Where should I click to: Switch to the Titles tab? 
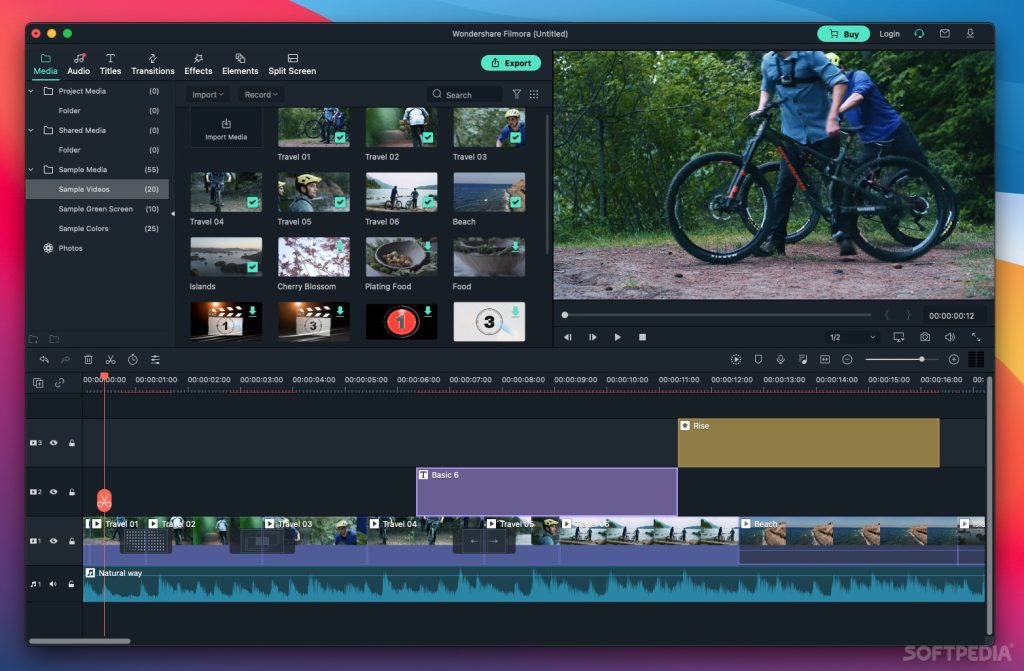[x=110, y=64]
